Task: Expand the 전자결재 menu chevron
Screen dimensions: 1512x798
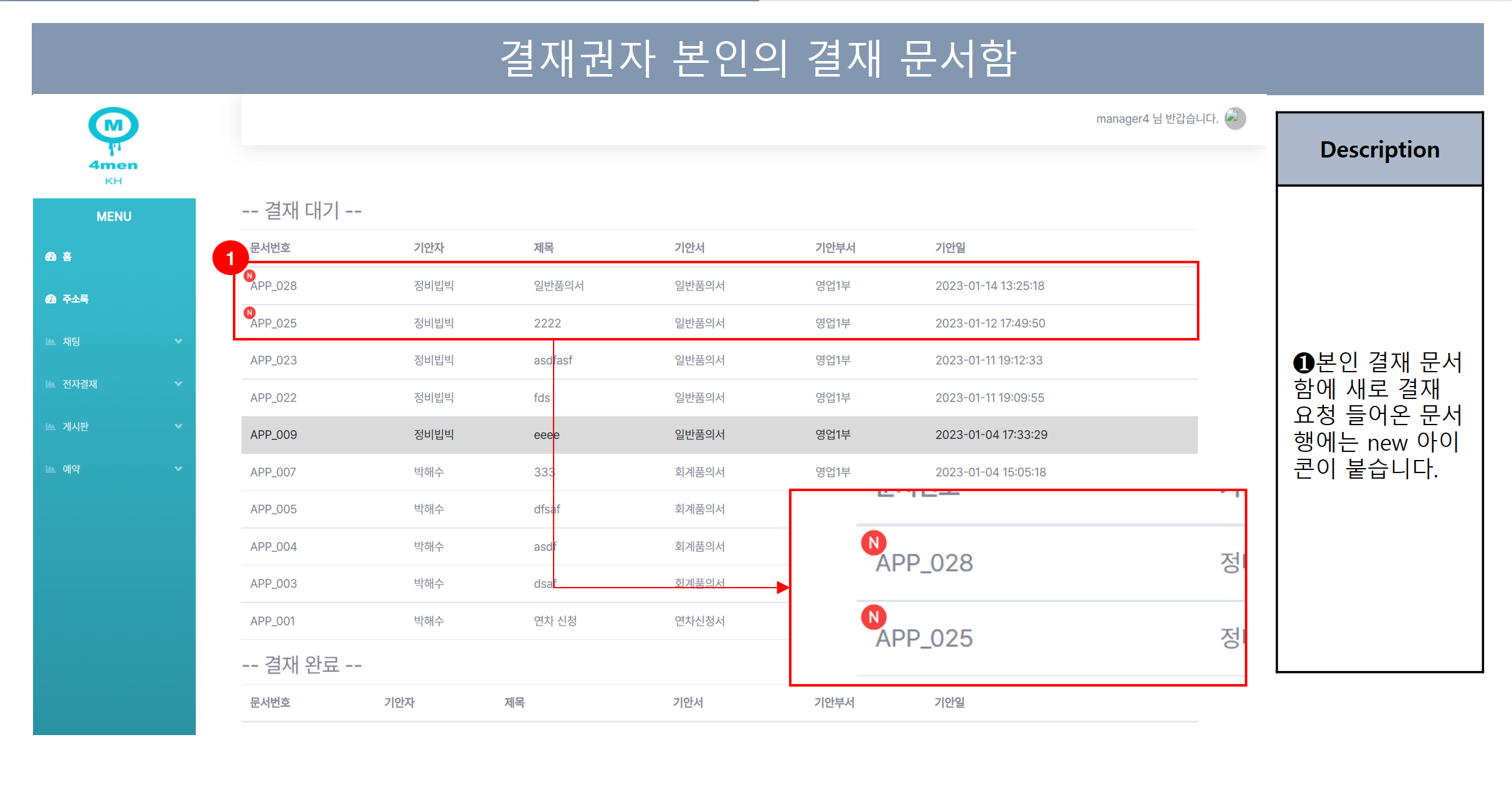Action: pyautogui.click(x=178, y=383)
